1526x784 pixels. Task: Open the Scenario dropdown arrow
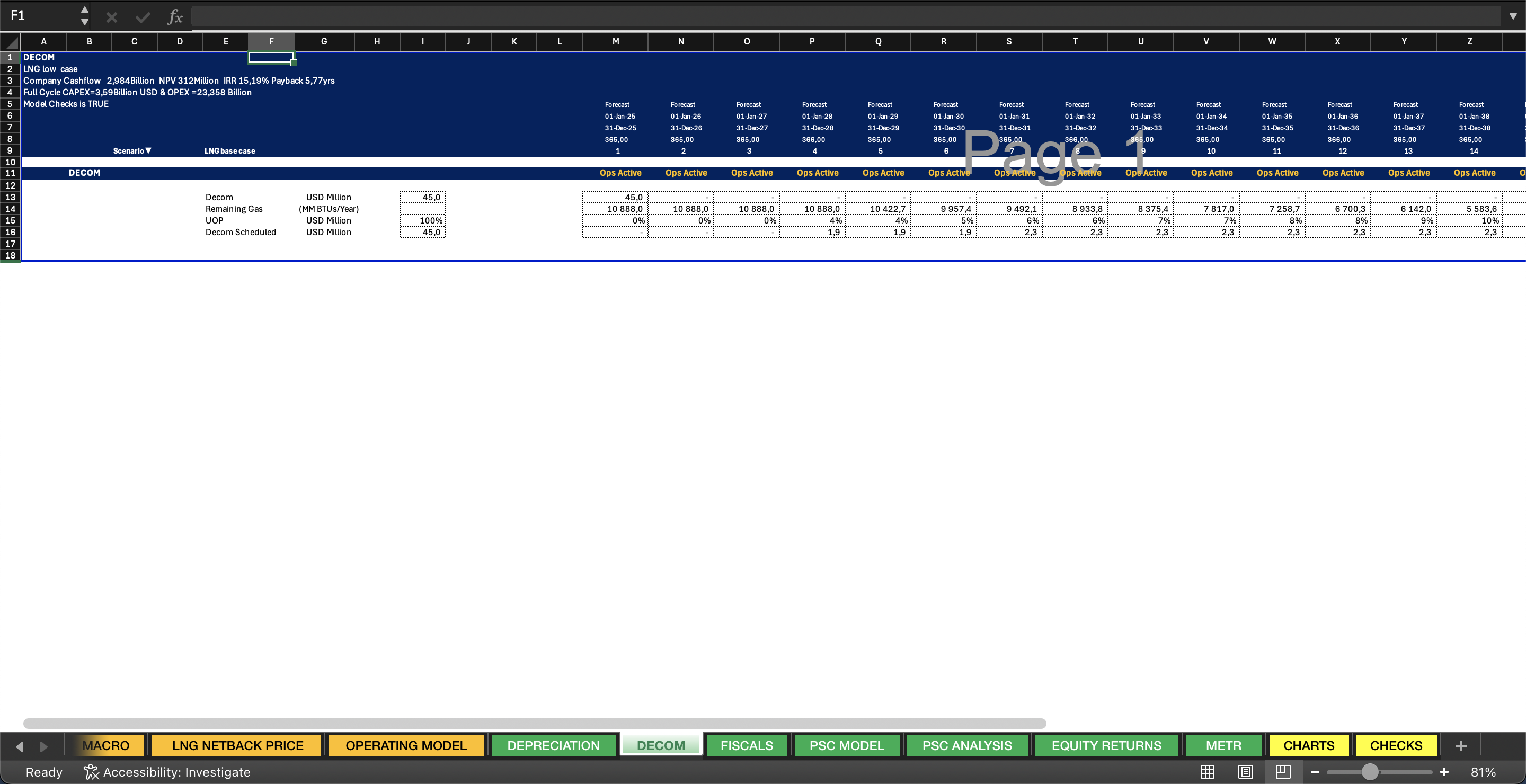pyautogui.click(x=149, y=150)
